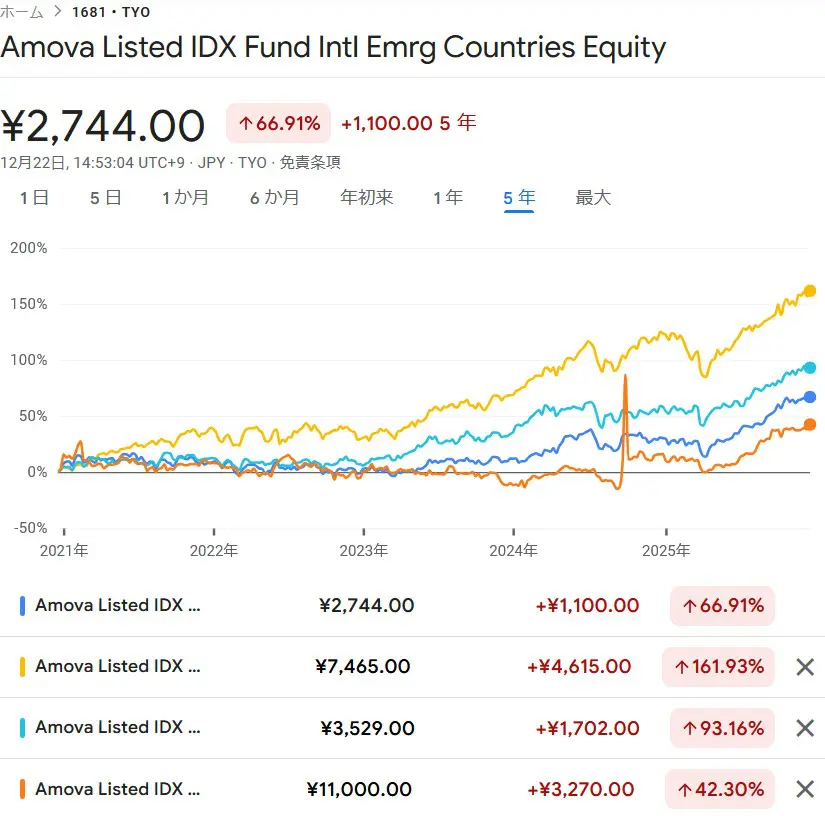Remove the 161.93% yellow comparison fund

click(x=804, y=667)
